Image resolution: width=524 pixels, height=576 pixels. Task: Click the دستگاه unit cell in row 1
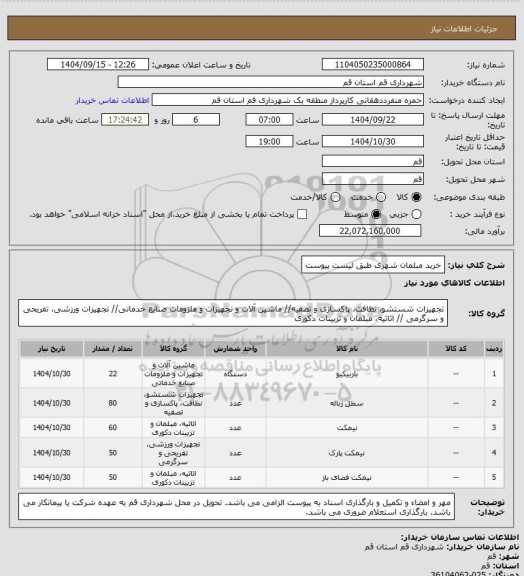click(x=235, y=374)
